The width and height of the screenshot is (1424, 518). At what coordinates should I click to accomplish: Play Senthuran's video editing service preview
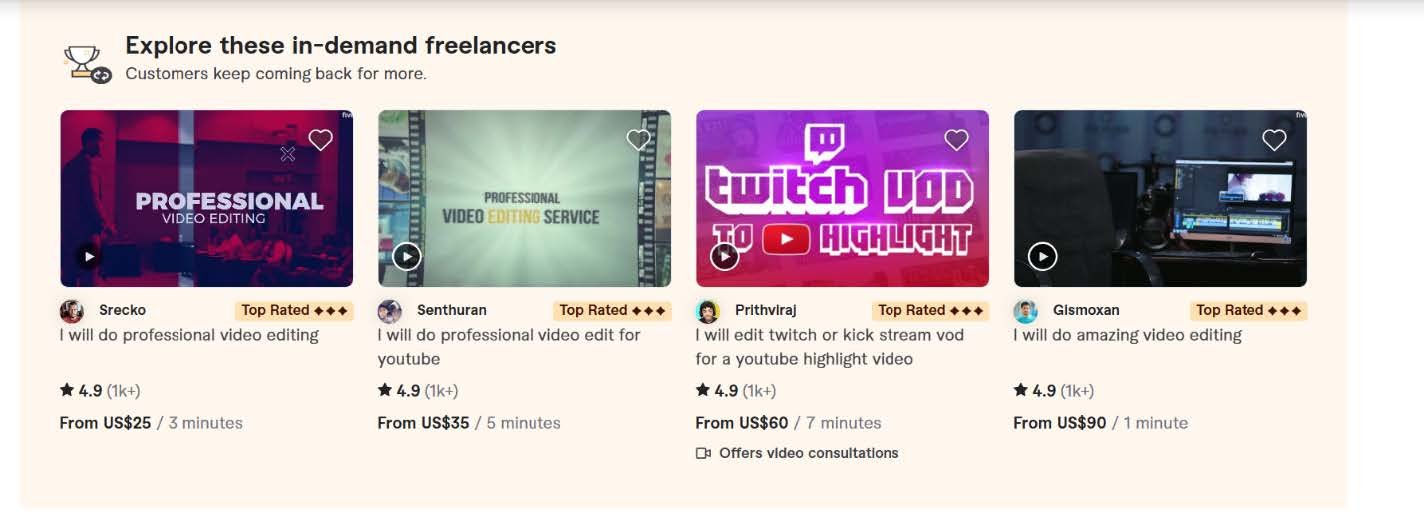(407, 256)
